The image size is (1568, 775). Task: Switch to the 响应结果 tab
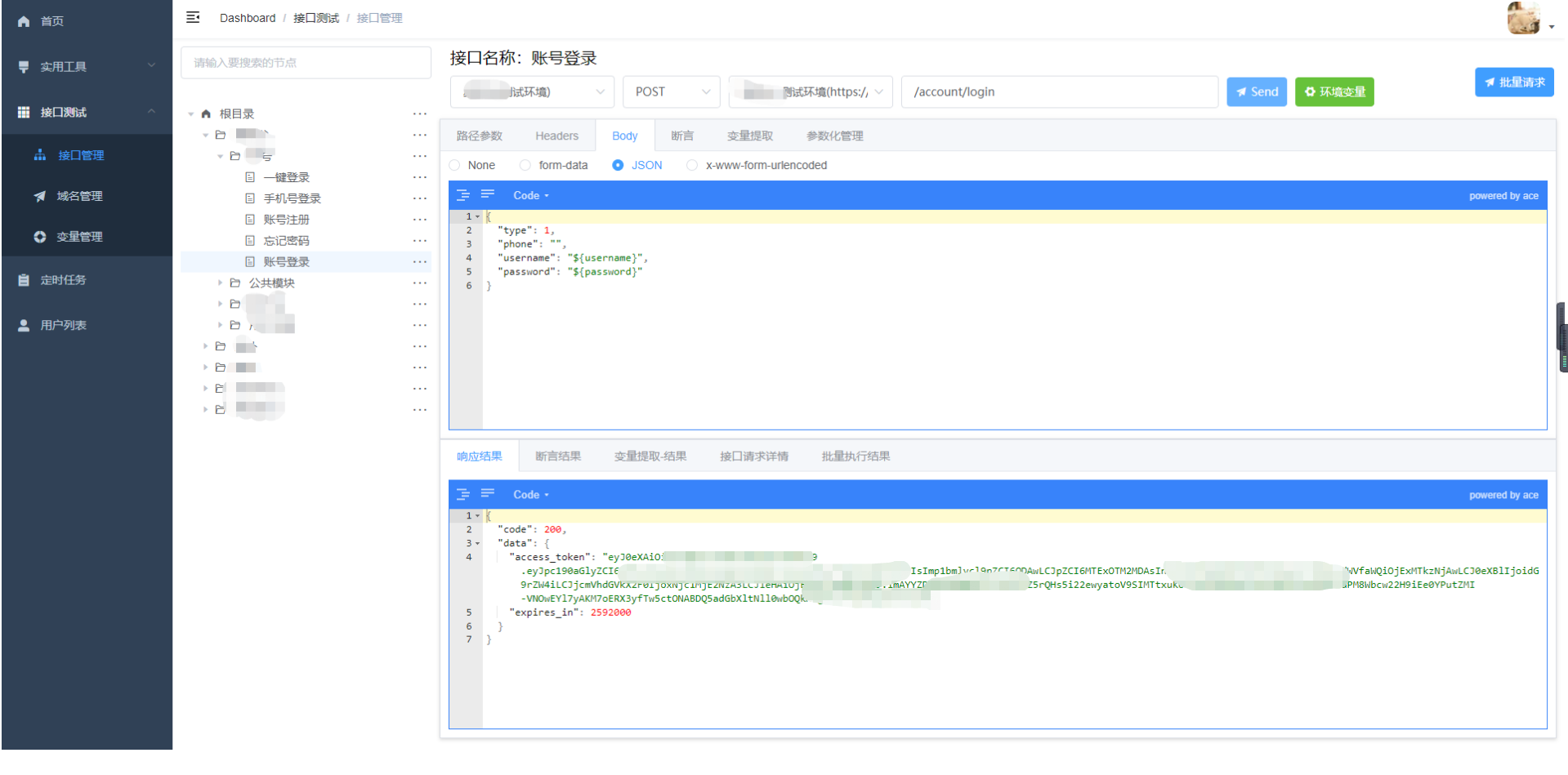coord(480,457)
